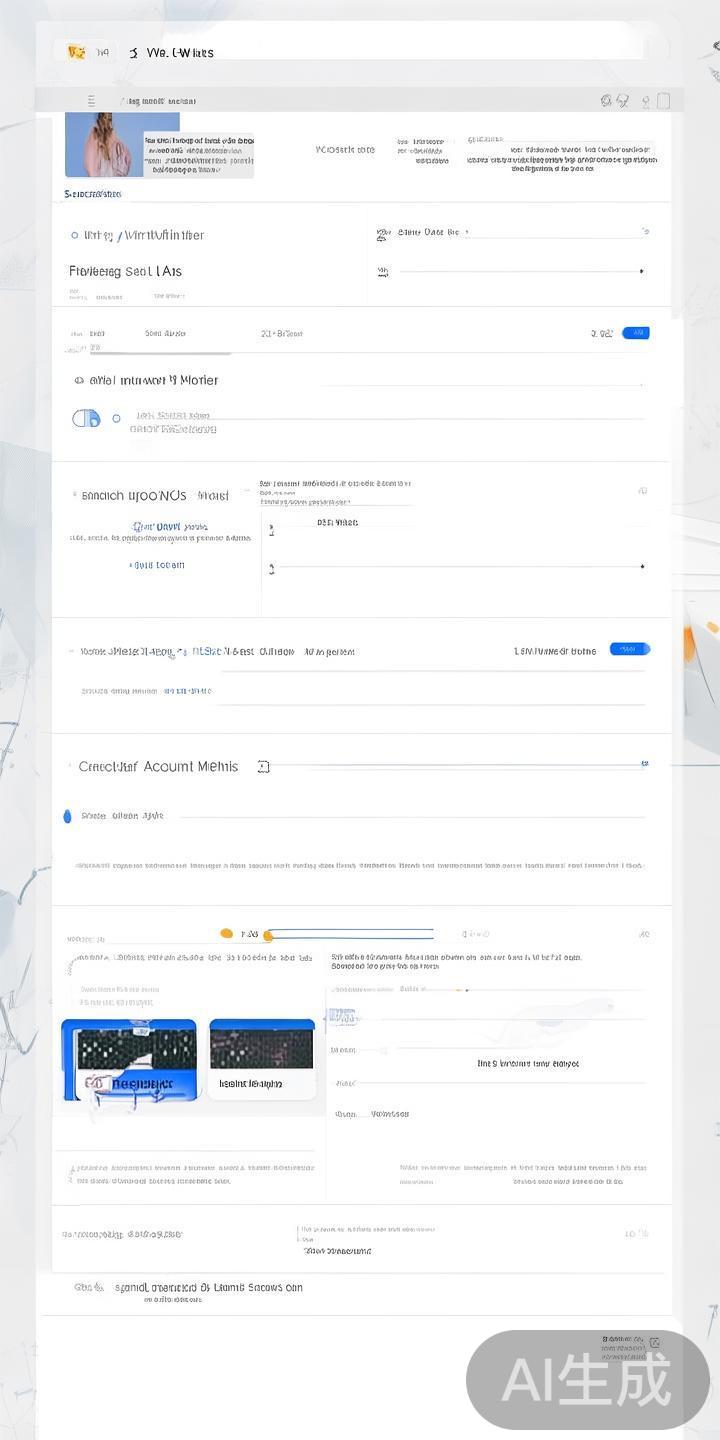Click the round icon at the toolbar's right side

coord(606,101)
